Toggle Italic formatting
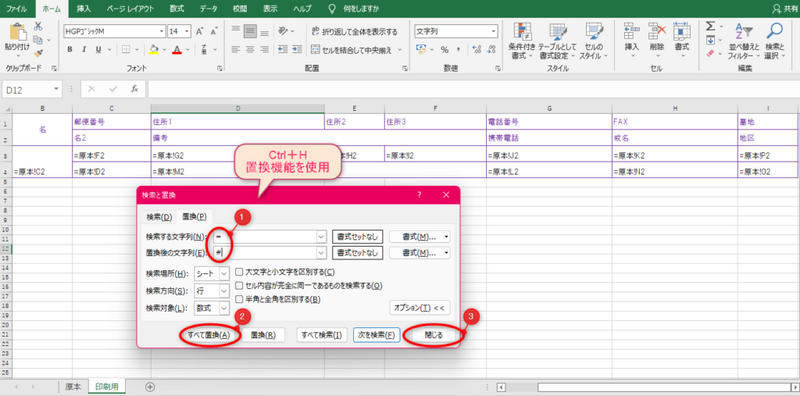This screenshot has height=396, width=800. [84, 50]
